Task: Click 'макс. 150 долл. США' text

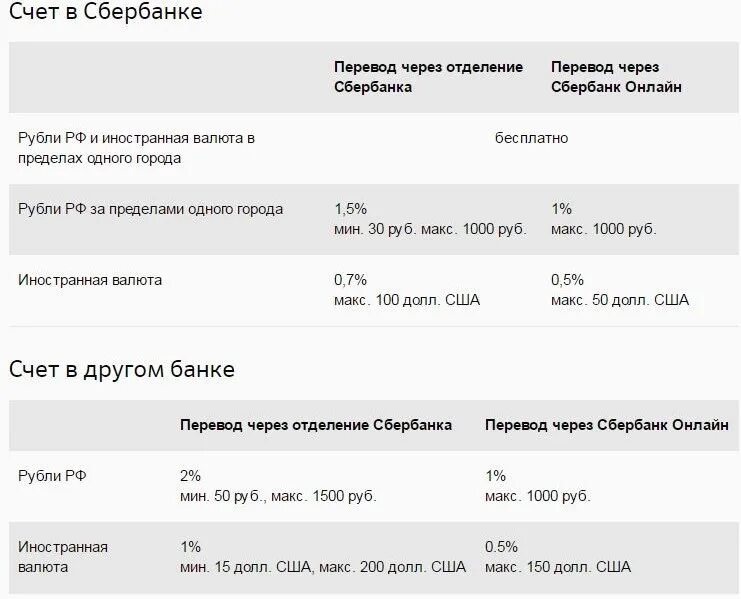Action: point(558,567)
